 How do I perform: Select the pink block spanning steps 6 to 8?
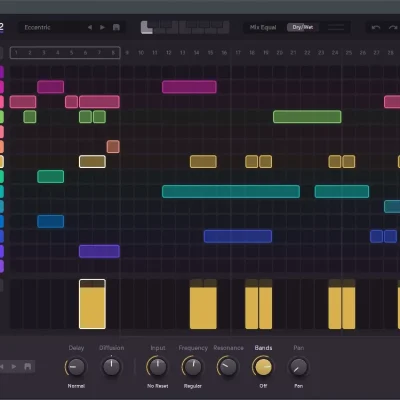coord(99,102)
